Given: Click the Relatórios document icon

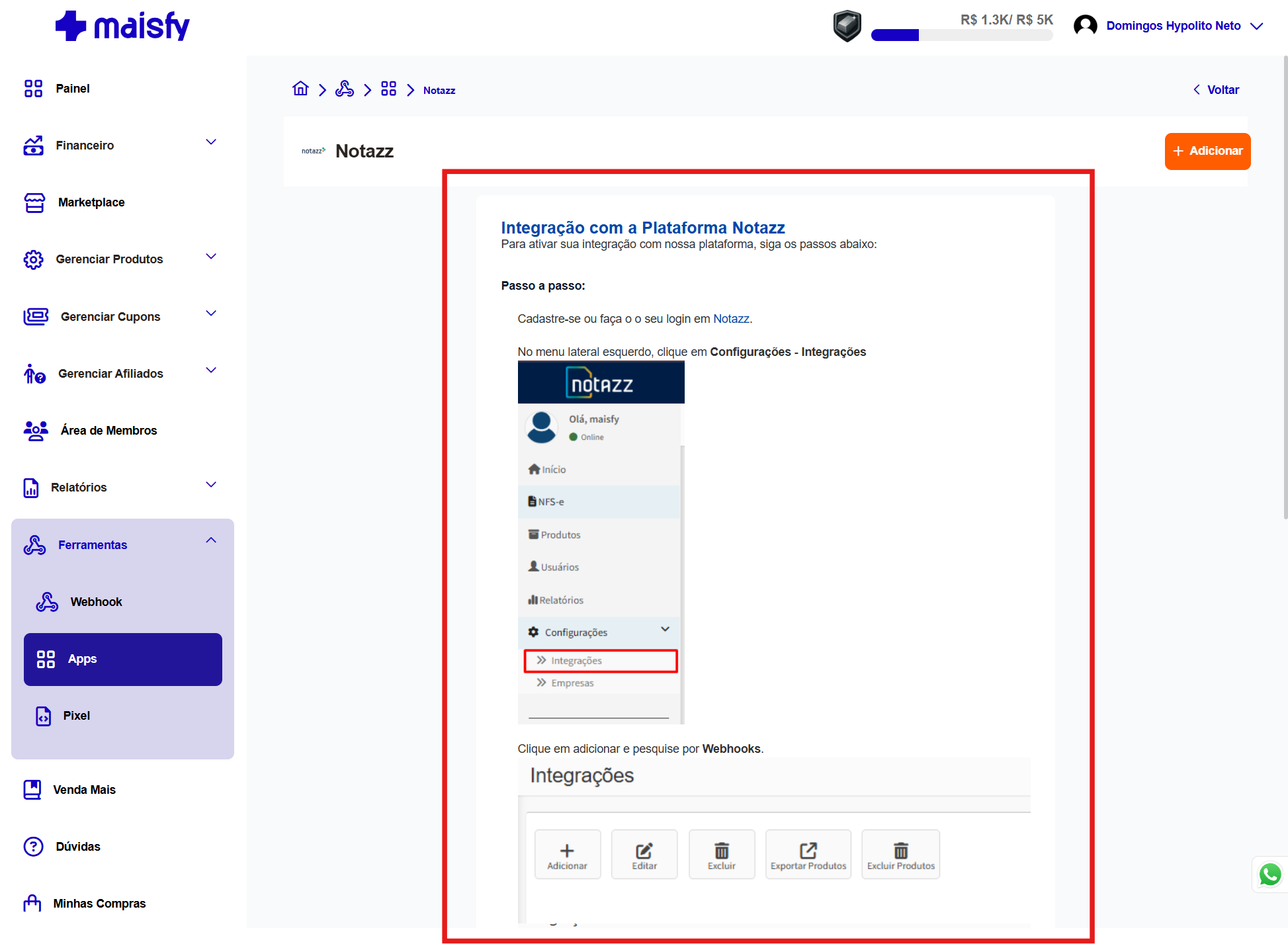Looking at the screenshot, I should (x=31, y=488).
